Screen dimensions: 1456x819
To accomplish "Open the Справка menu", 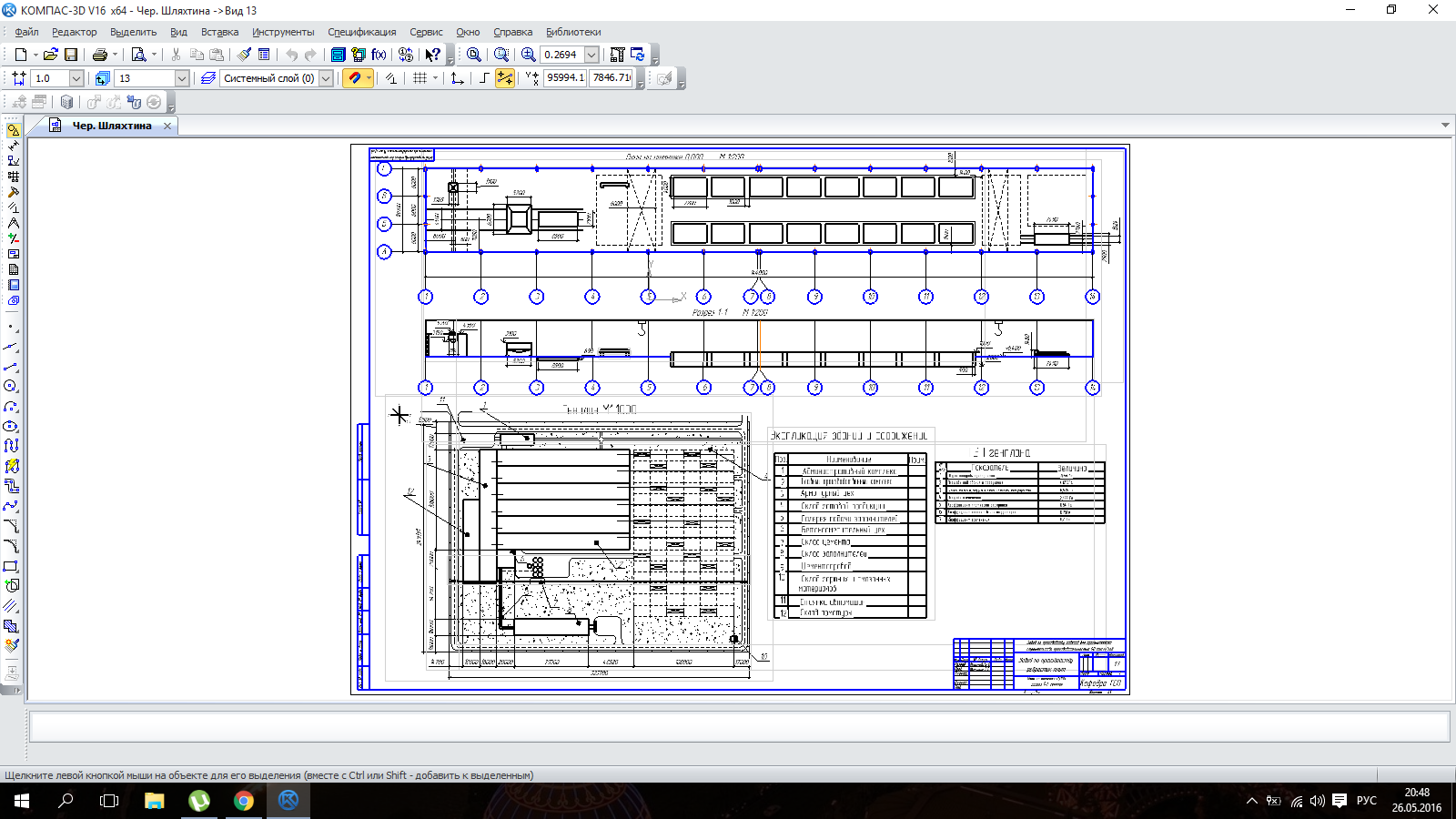I will click(x=512, y=32).
